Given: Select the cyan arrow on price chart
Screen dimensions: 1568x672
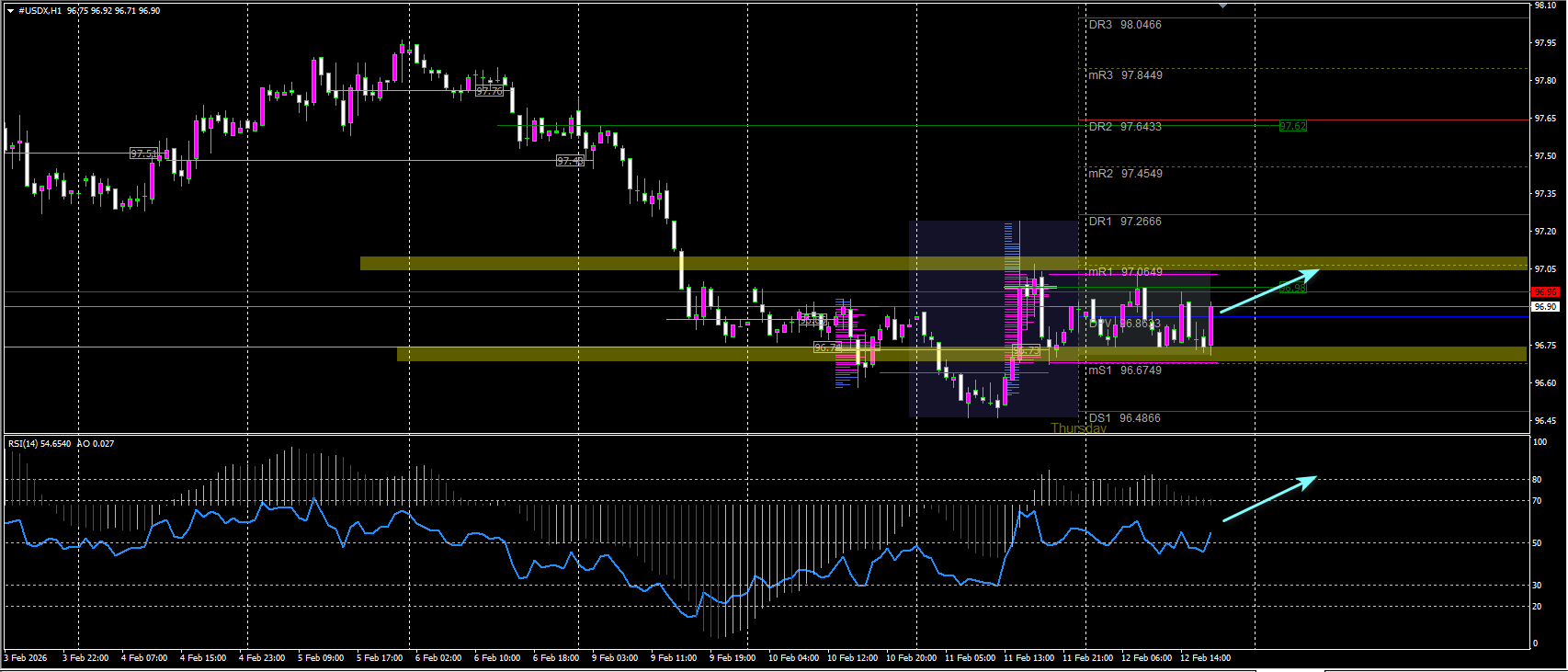Looking at the screenshot, I should (1269, 291).
